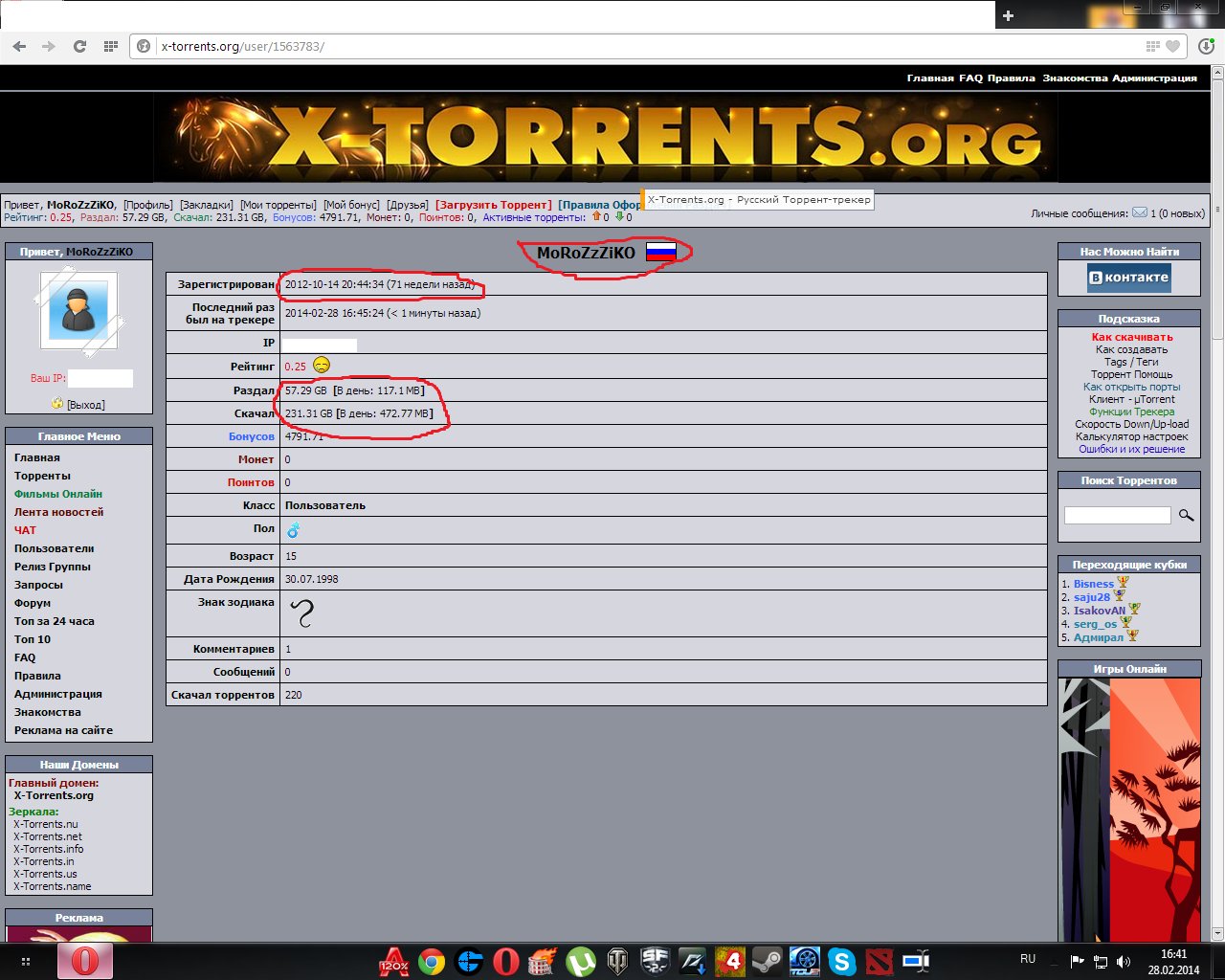Click the [Закладки] link
This screenshot has width=1225, height=980.
point(207,205)
